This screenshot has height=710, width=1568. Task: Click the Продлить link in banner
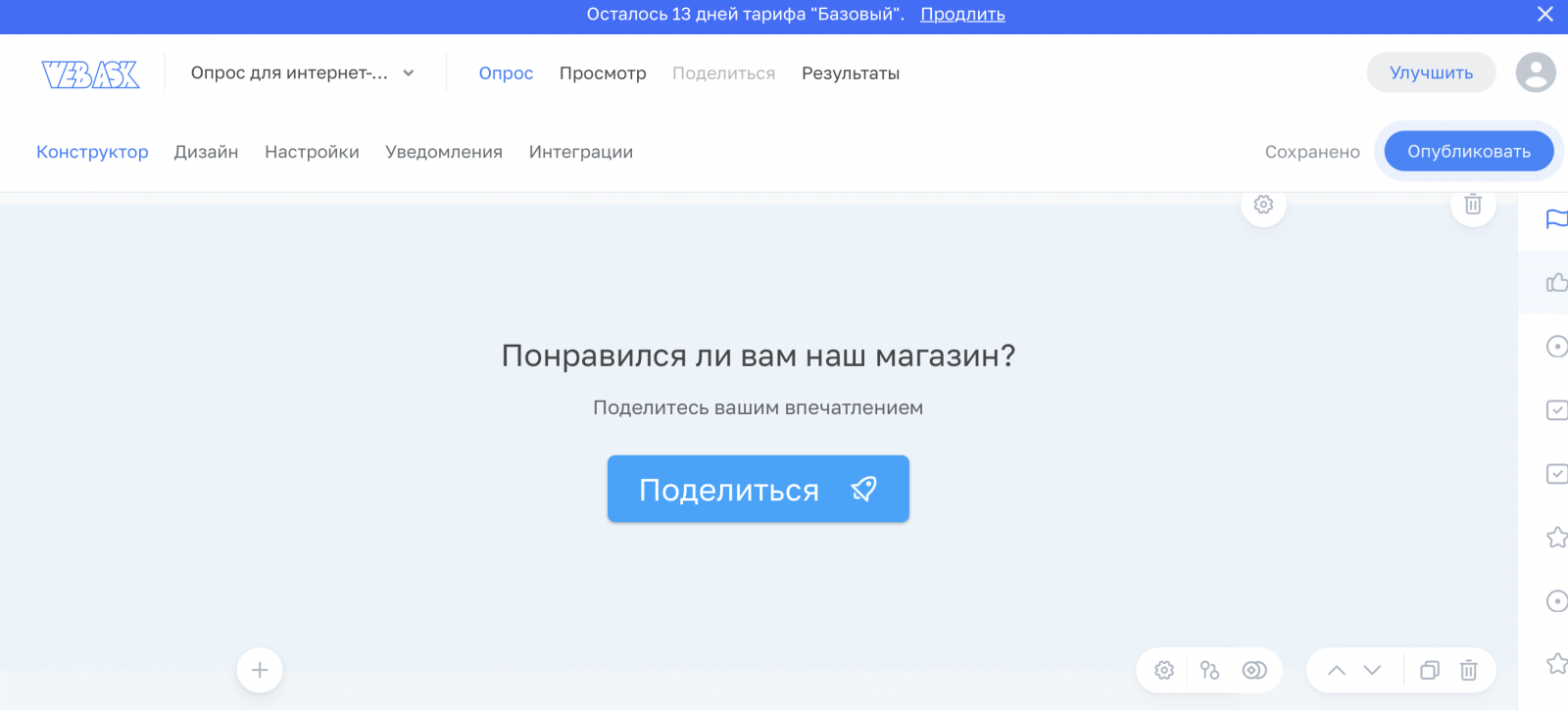(962, 15)
